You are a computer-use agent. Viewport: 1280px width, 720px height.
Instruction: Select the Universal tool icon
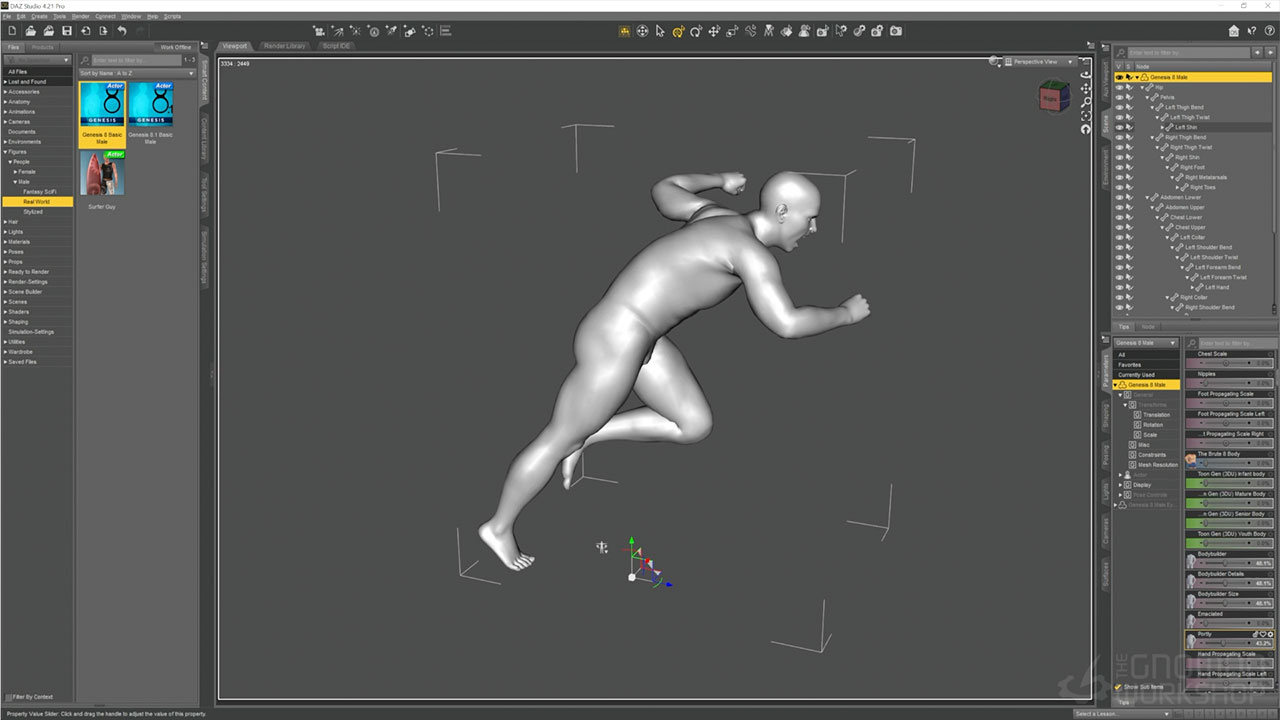point(642,32)
